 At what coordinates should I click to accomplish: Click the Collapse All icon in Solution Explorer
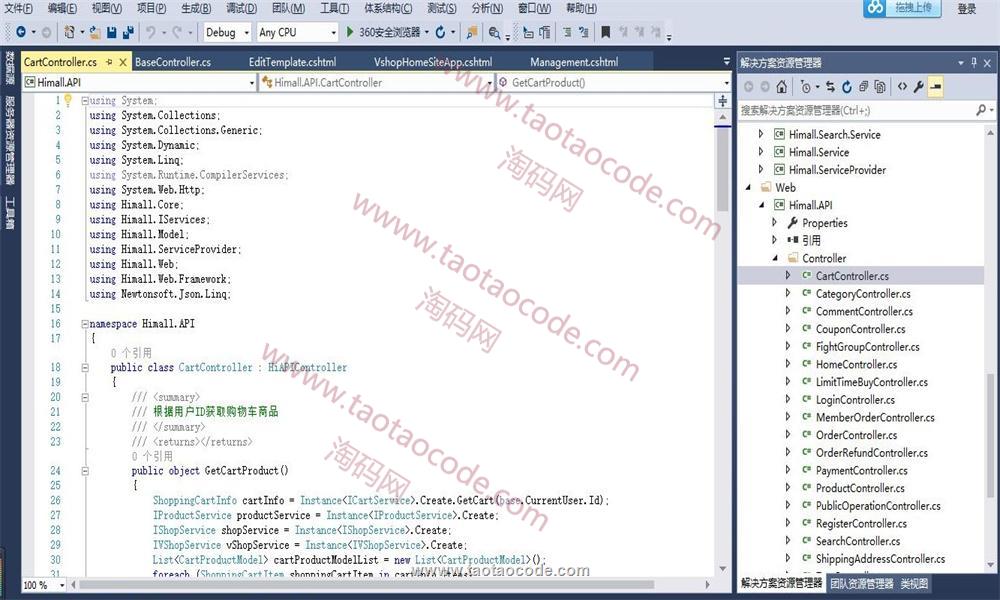click(863, 87)
